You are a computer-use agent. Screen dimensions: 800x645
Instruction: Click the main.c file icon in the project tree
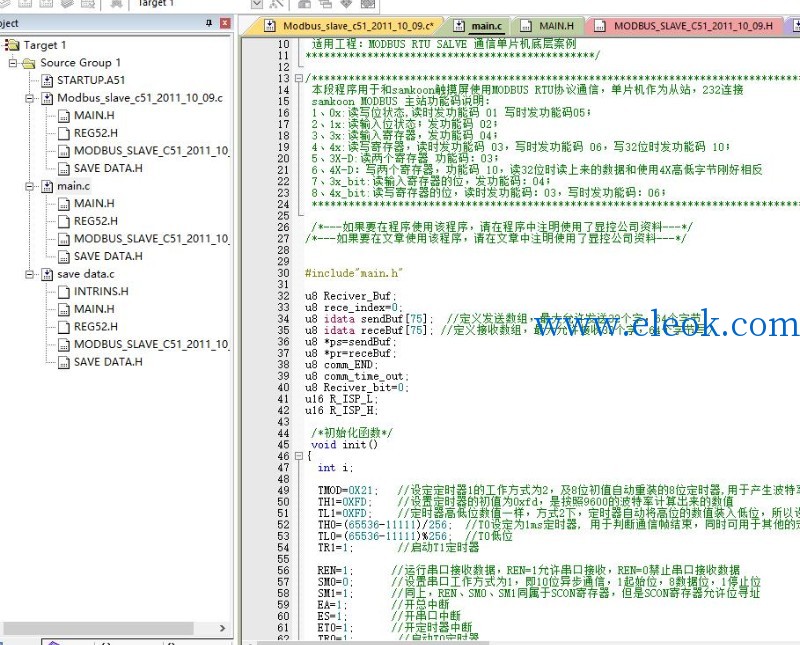(47, 186)
